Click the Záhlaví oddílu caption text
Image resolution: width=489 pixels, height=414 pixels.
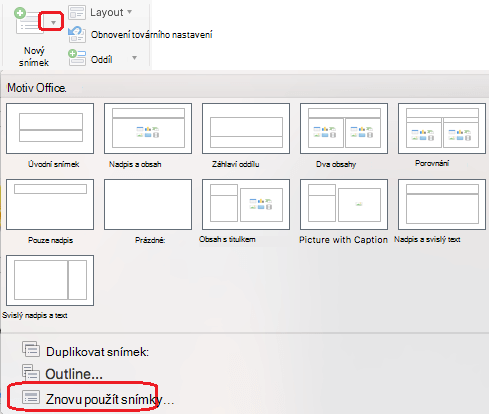coord(235,164)
